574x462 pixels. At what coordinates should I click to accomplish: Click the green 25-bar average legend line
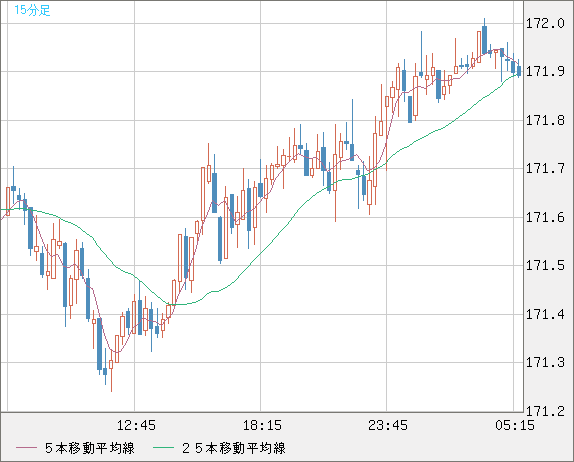163,448
